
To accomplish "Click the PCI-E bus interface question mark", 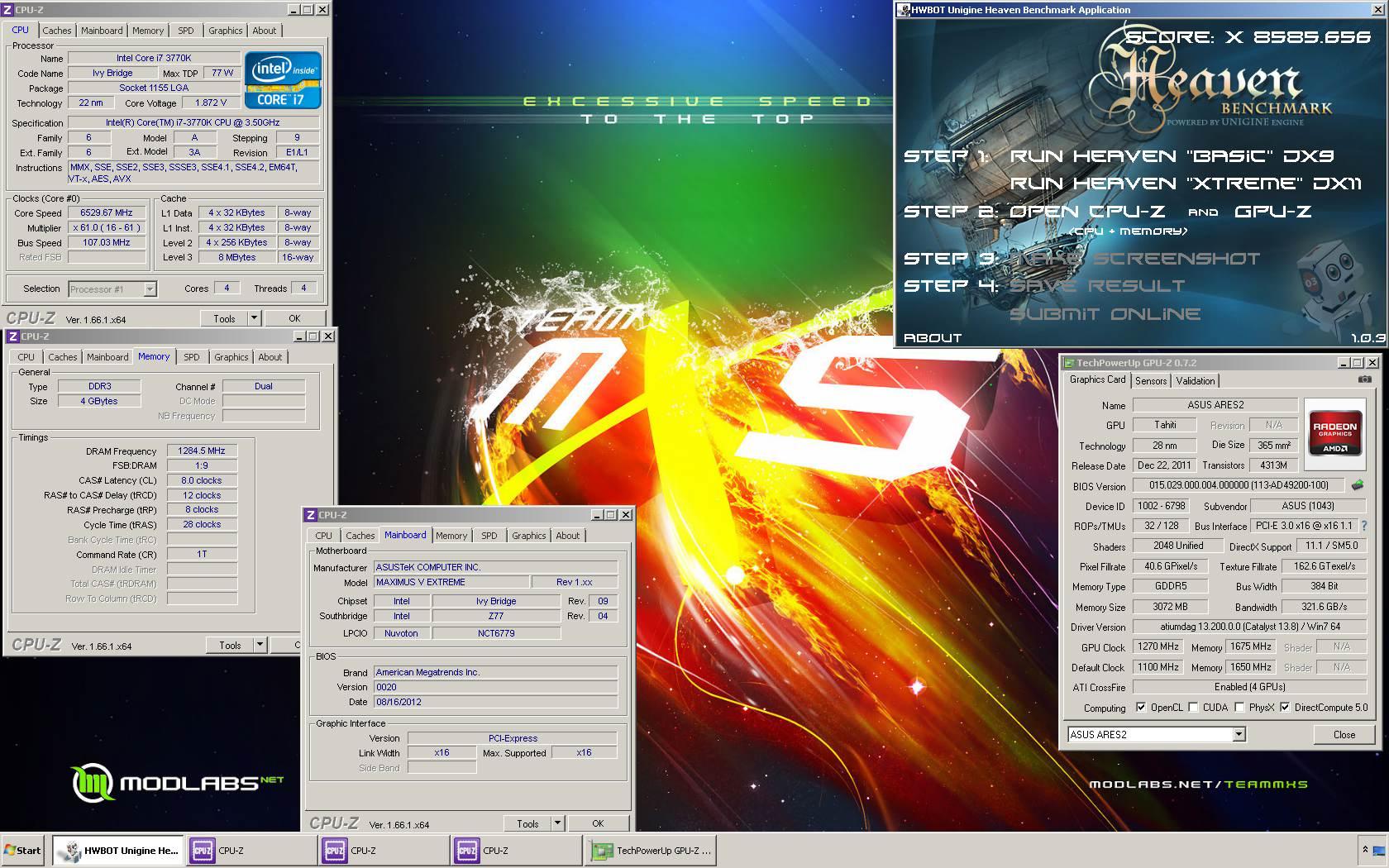I will pos(1363,526).
